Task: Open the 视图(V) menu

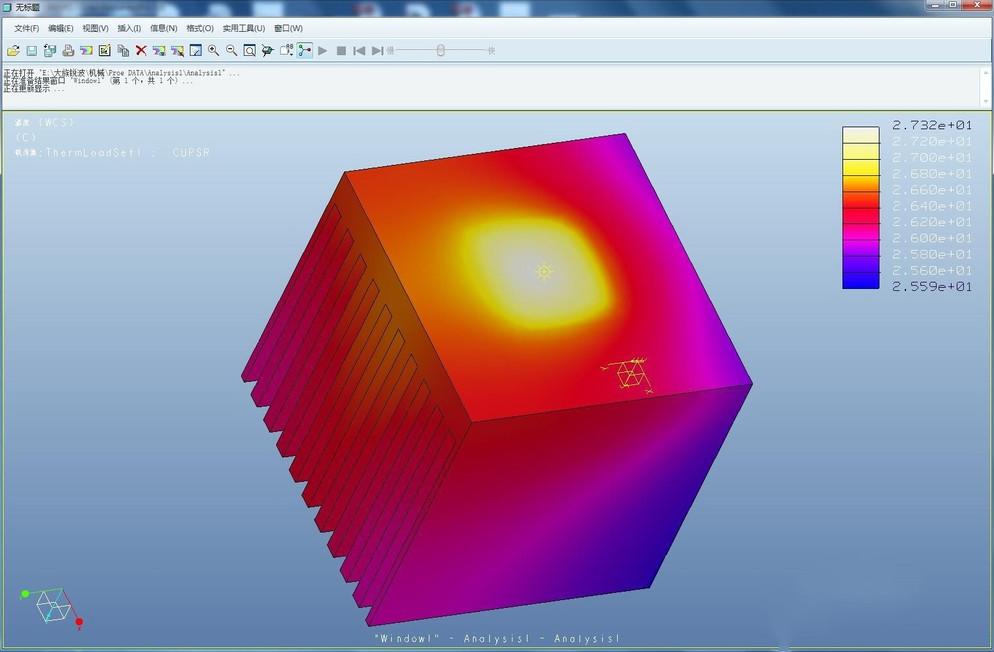Action: tap(95, 29)
